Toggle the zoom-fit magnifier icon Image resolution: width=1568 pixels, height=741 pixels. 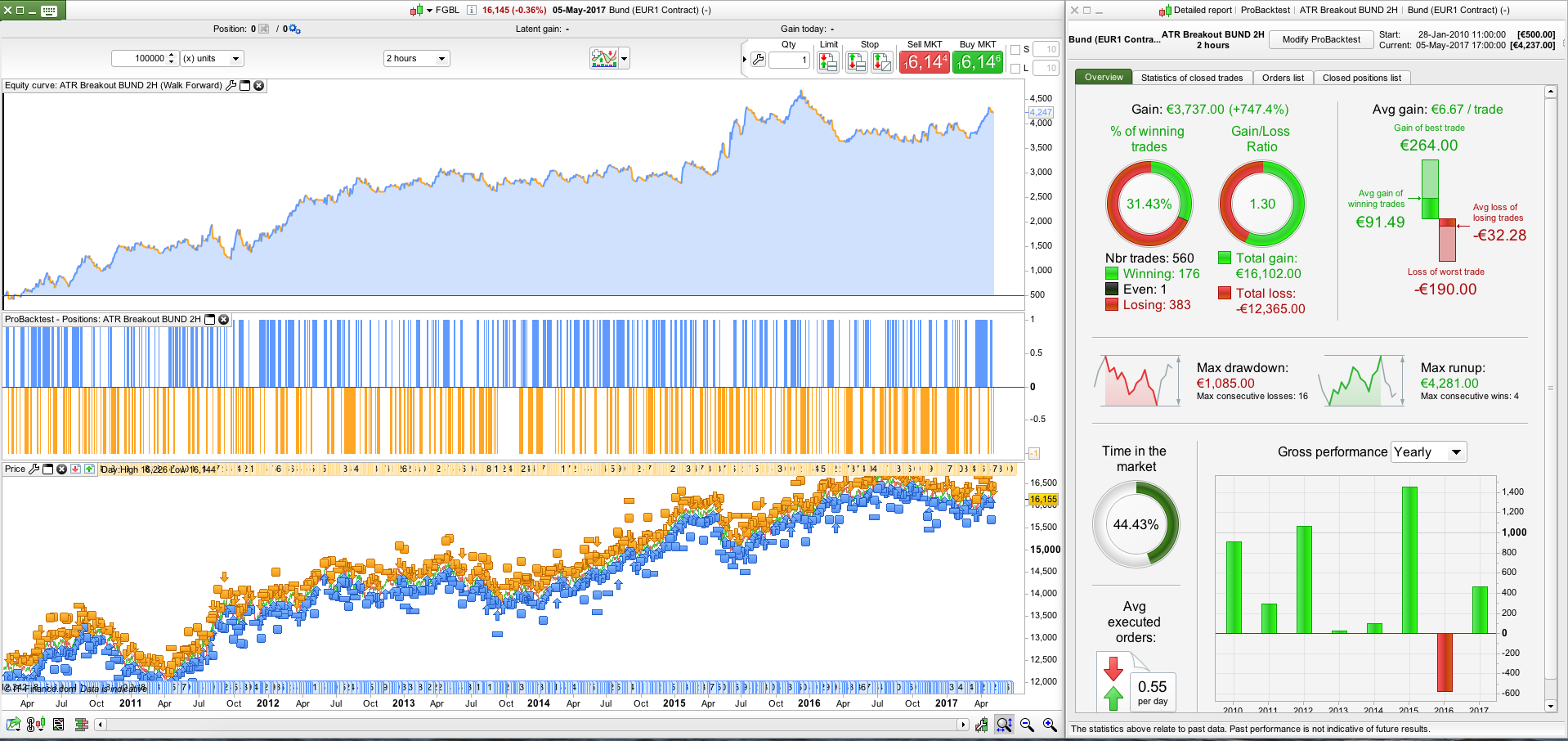tap(1005, 724)
